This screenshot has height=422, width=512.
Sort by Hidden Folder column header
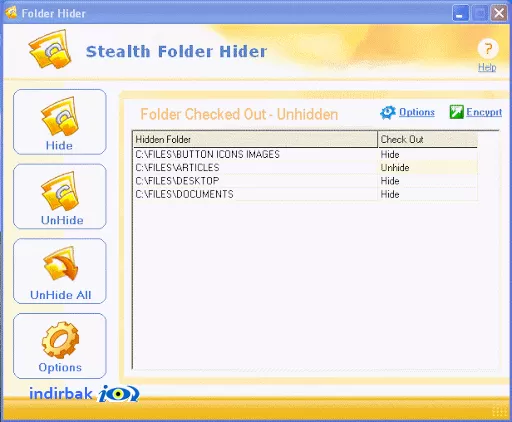point(255,139)
